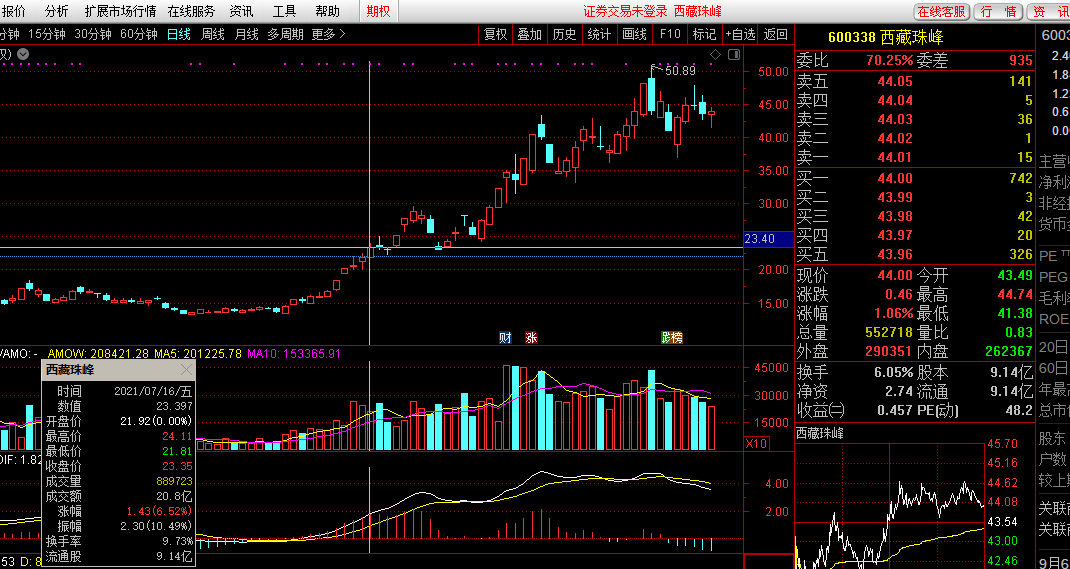This screenshot has height=569, width=1070.
Task: Toggle the side panel icon at chart top-right
Action: [734, 54]
